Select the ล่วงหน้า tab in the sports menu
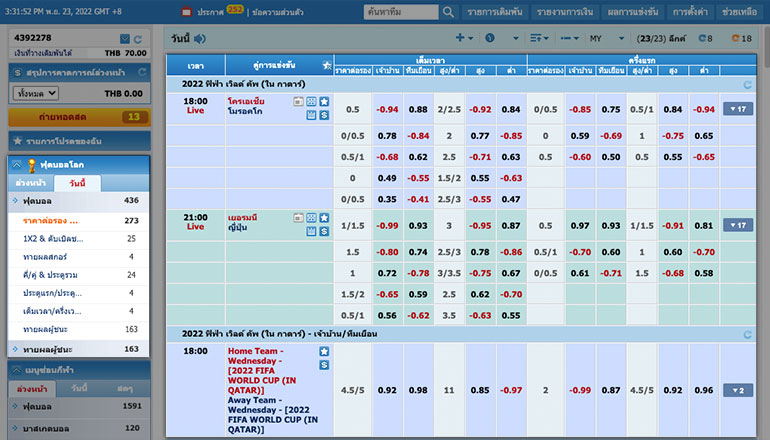Image resolution: width=770 pixels, height=440 pixels. [x=32, y=388]
